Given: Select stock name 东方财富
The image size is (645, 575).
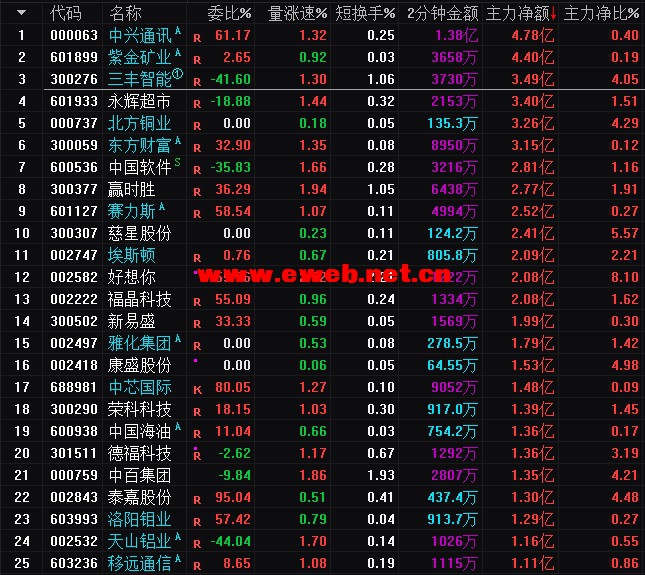Looking at the screenshot, I should (140, 146).
